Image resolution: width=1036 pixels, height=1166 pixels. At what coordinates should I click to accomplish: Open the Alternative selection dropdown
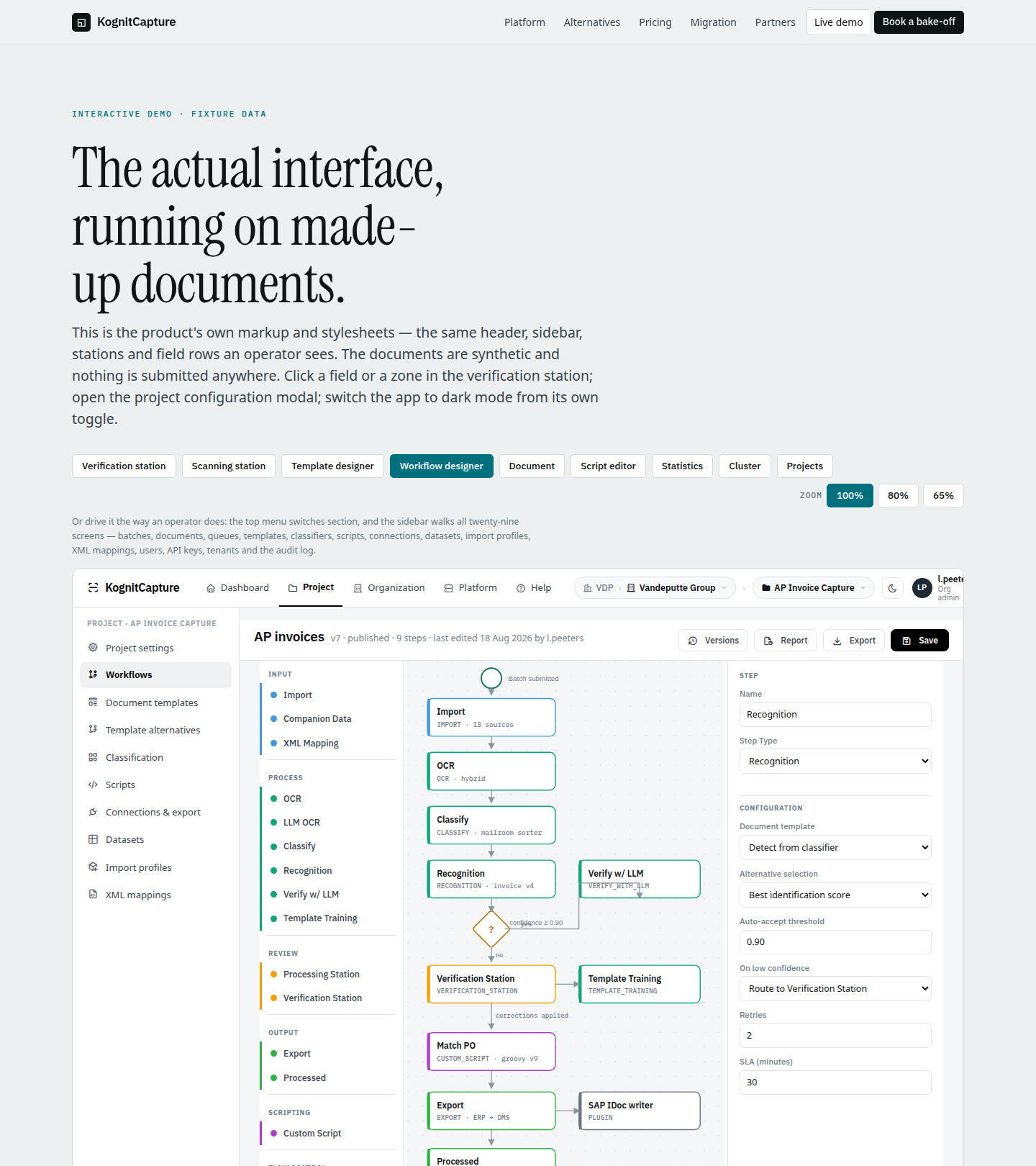[835, 895]
